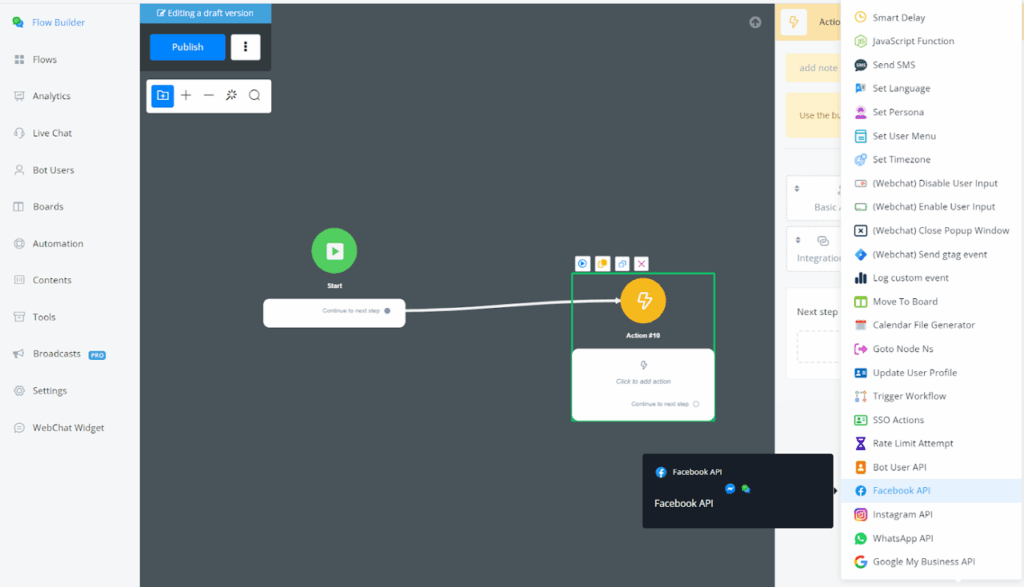Open canvas search with magnifier icon
The width and height of the screenshot is (1024, 587).
pos(254,95)
